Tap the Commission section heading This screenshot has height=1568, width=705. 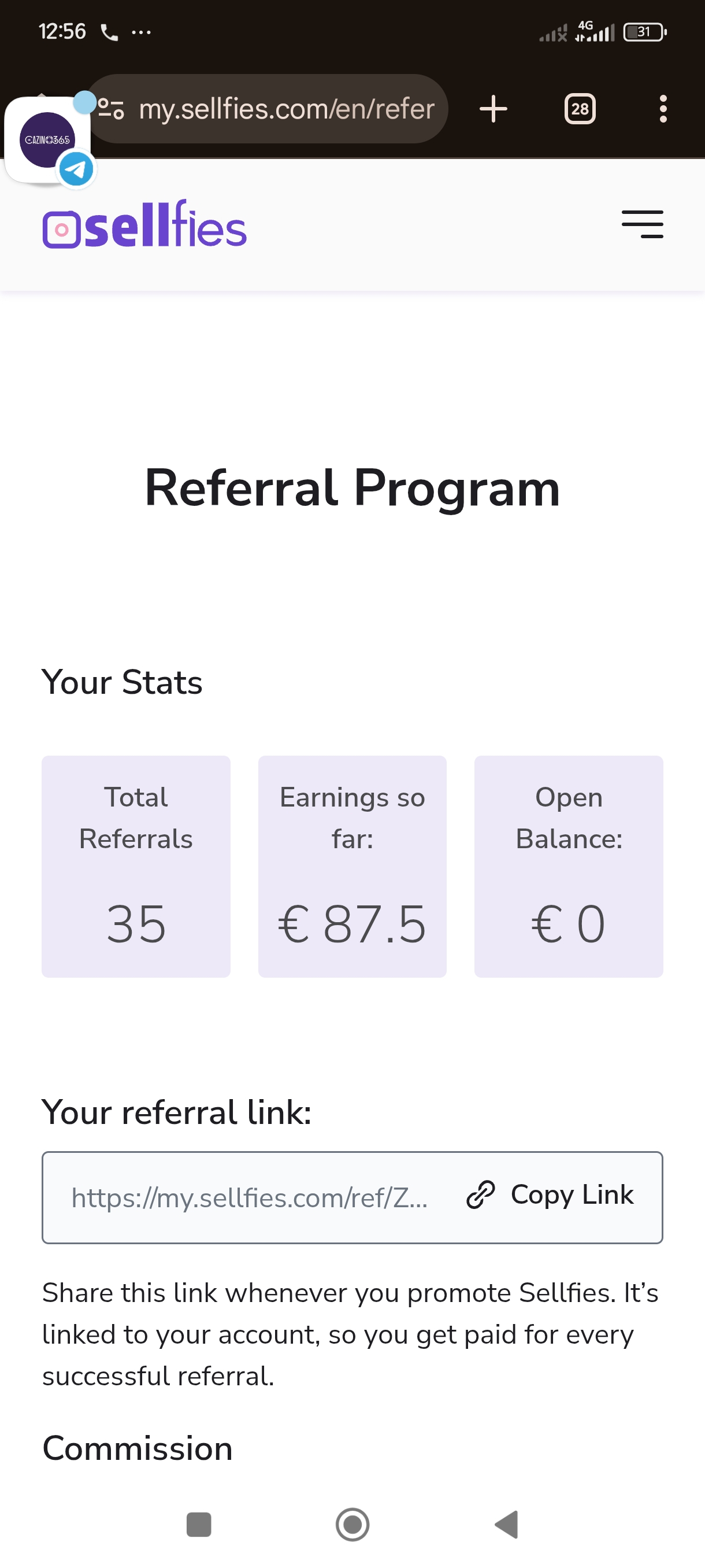[x=138, y=1448]
